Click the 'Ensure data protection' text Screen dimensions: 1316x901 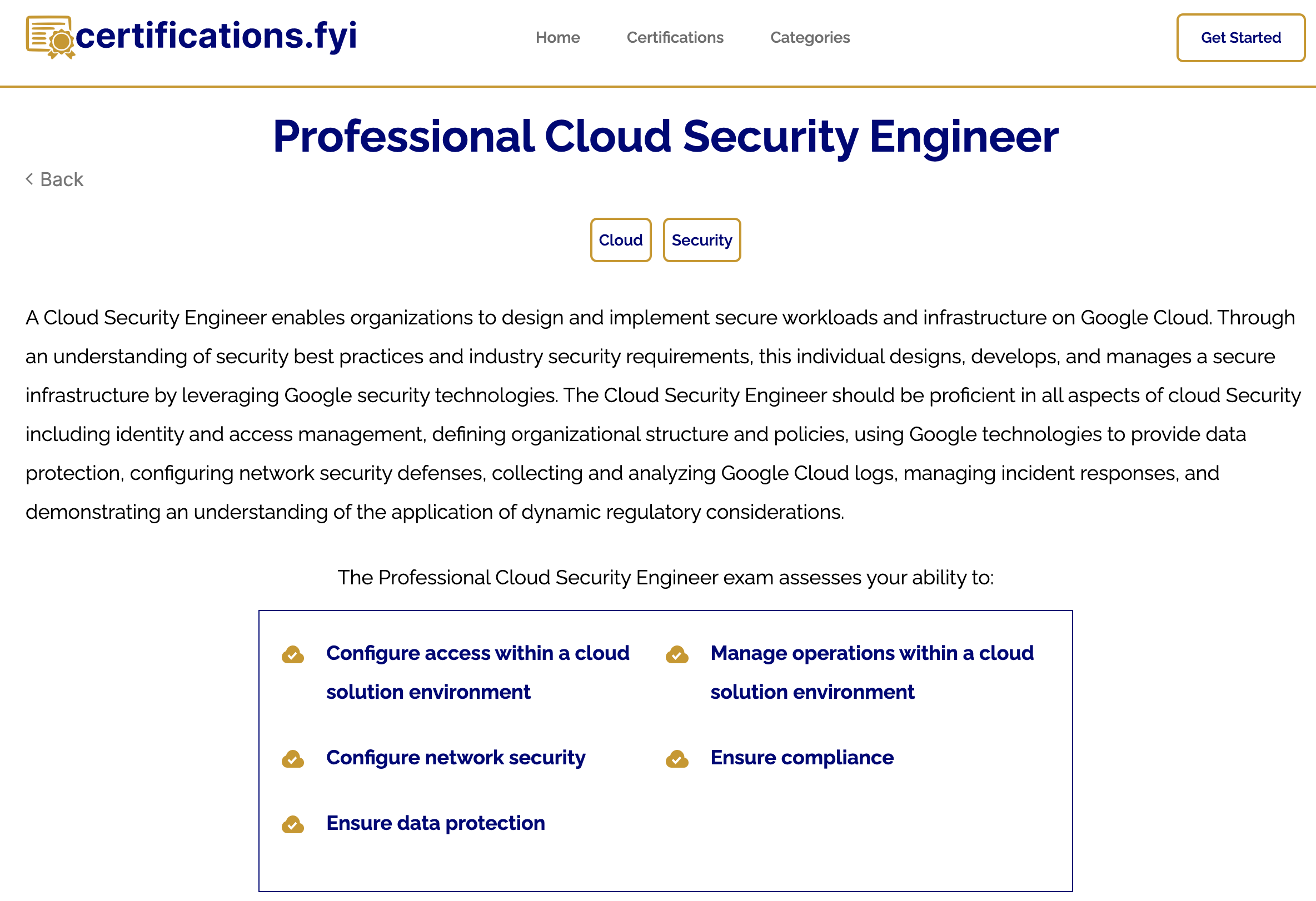coord(436,823)
